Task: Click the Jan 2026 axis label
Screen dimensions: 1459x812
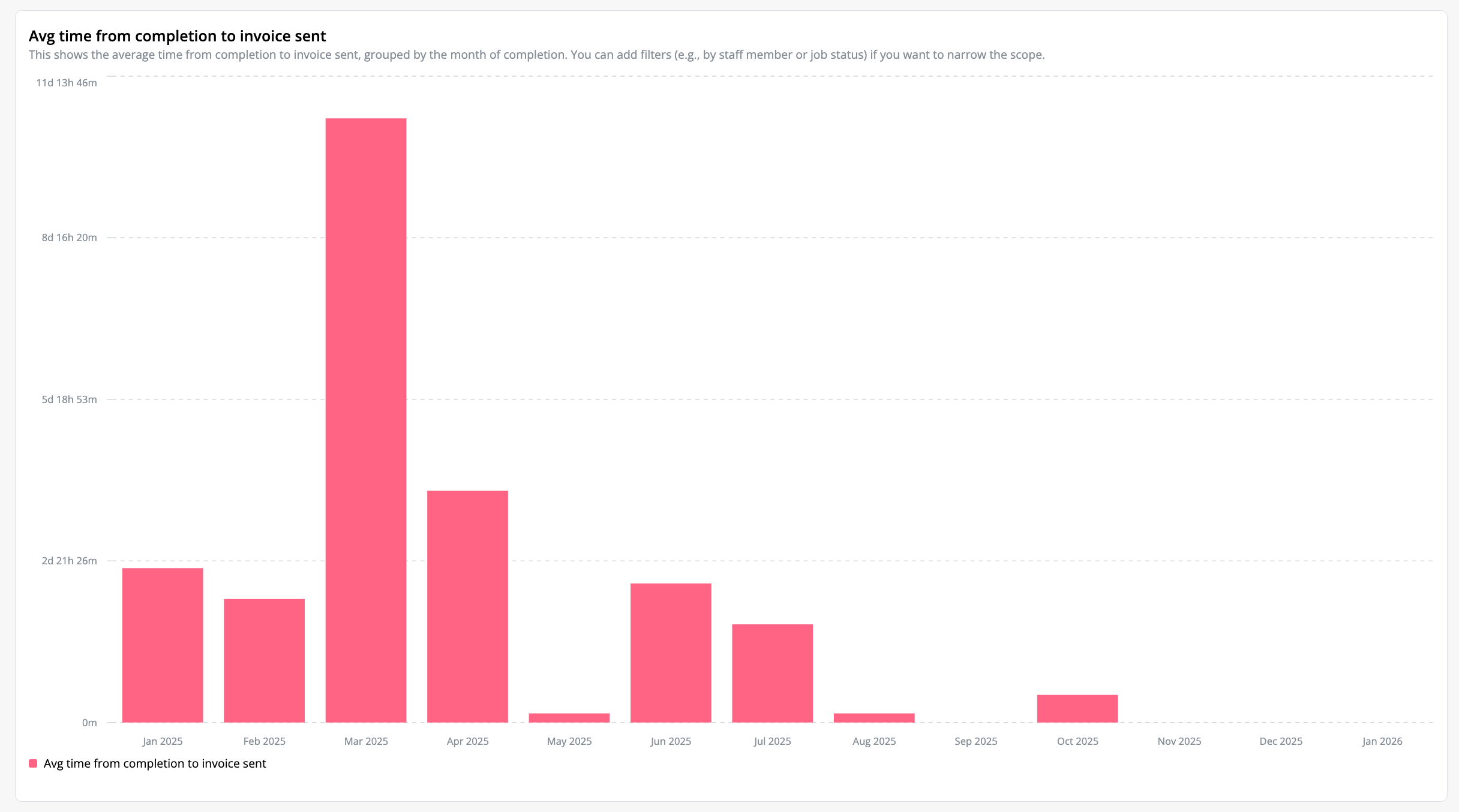Action: (1382, 741)
